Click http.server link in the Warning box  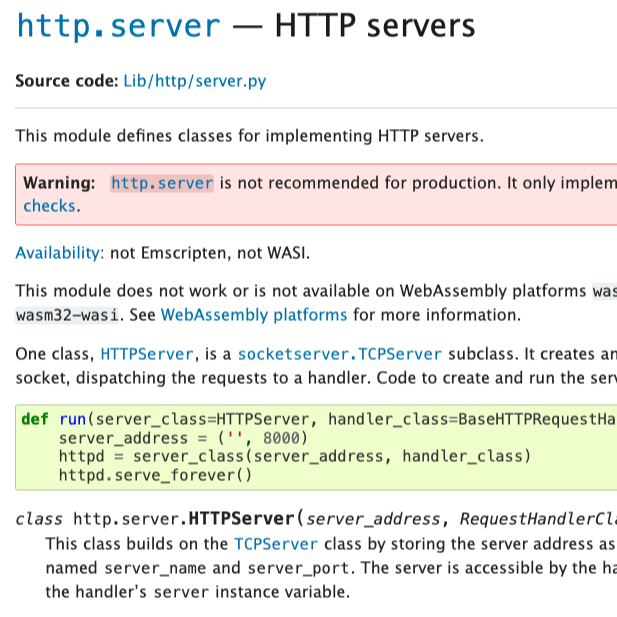(x=162, y=183)
